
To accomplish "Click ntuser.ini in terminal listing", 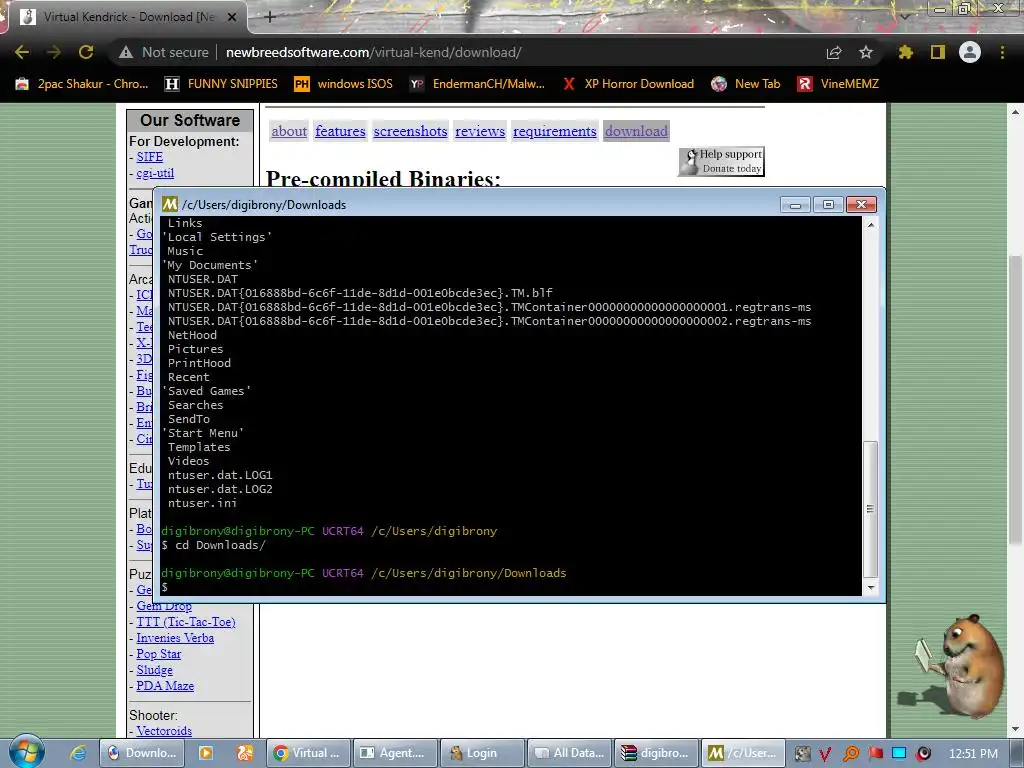I will 202,503.
